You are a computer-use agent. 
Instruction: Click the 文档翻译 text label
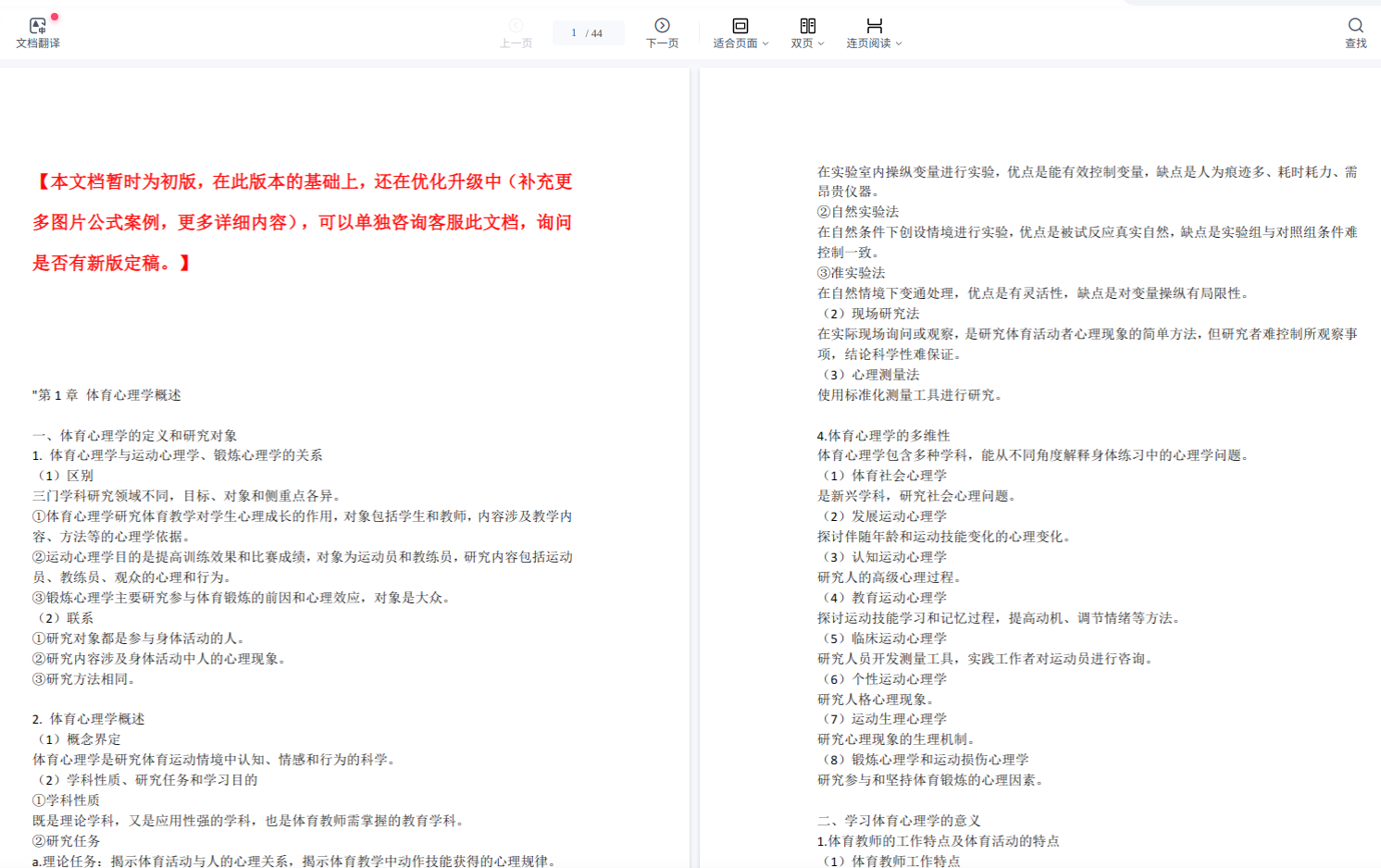pos(38,43)
